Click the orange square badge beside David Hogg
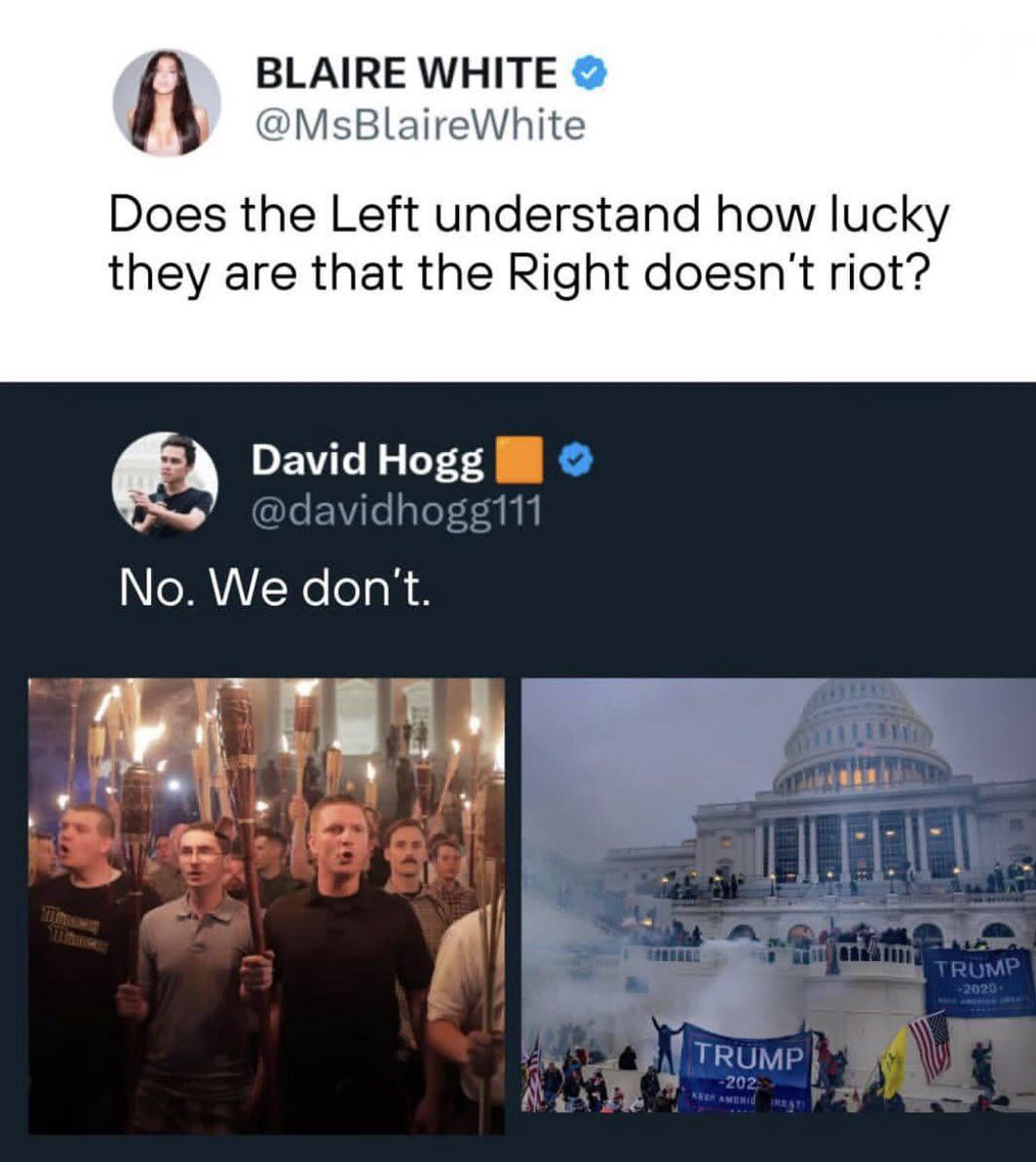Viewport: 1036px width, 1162px height. pos(518,460)
